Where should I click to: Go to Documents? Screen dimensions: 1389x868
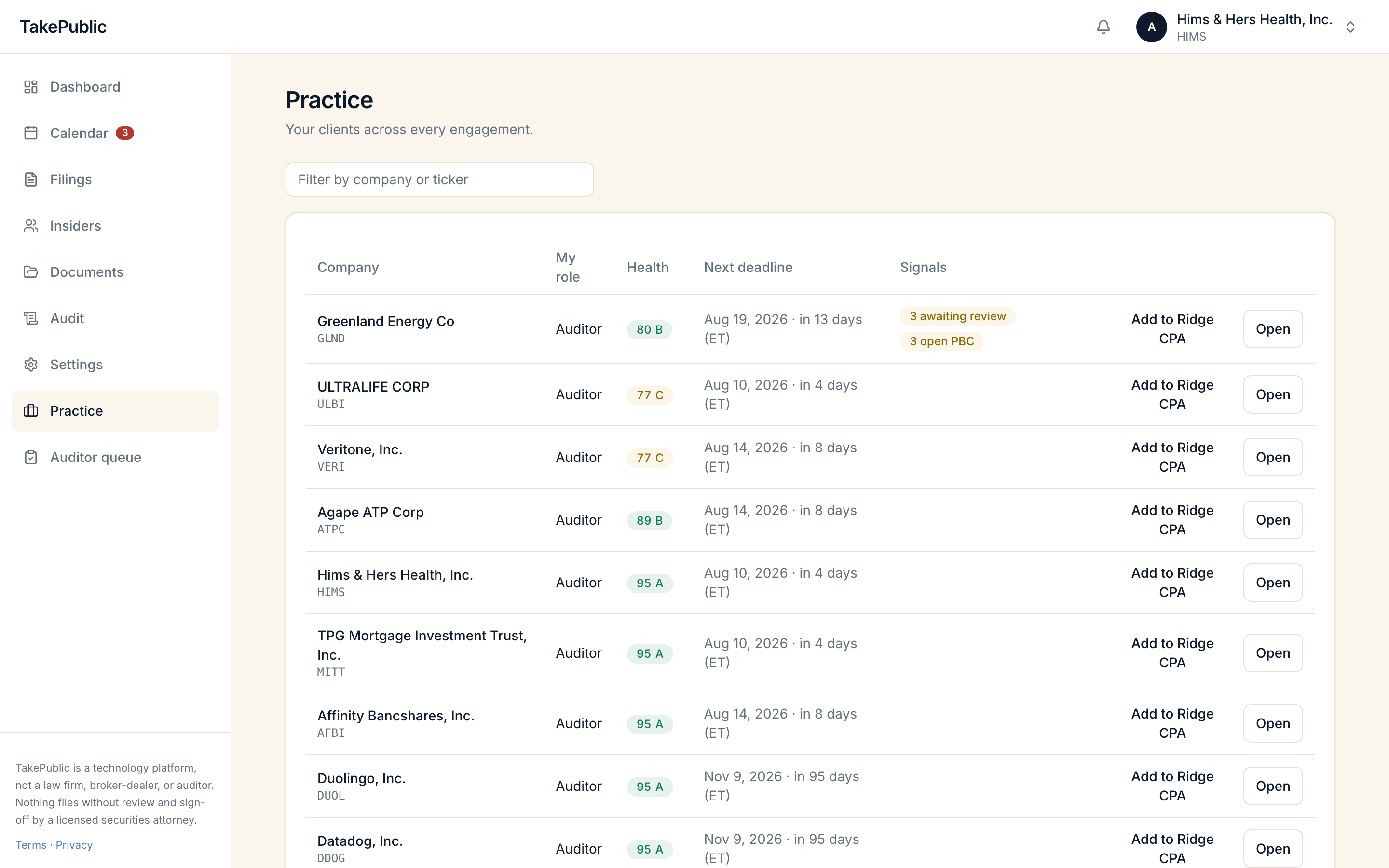click(x=115, y=272)
